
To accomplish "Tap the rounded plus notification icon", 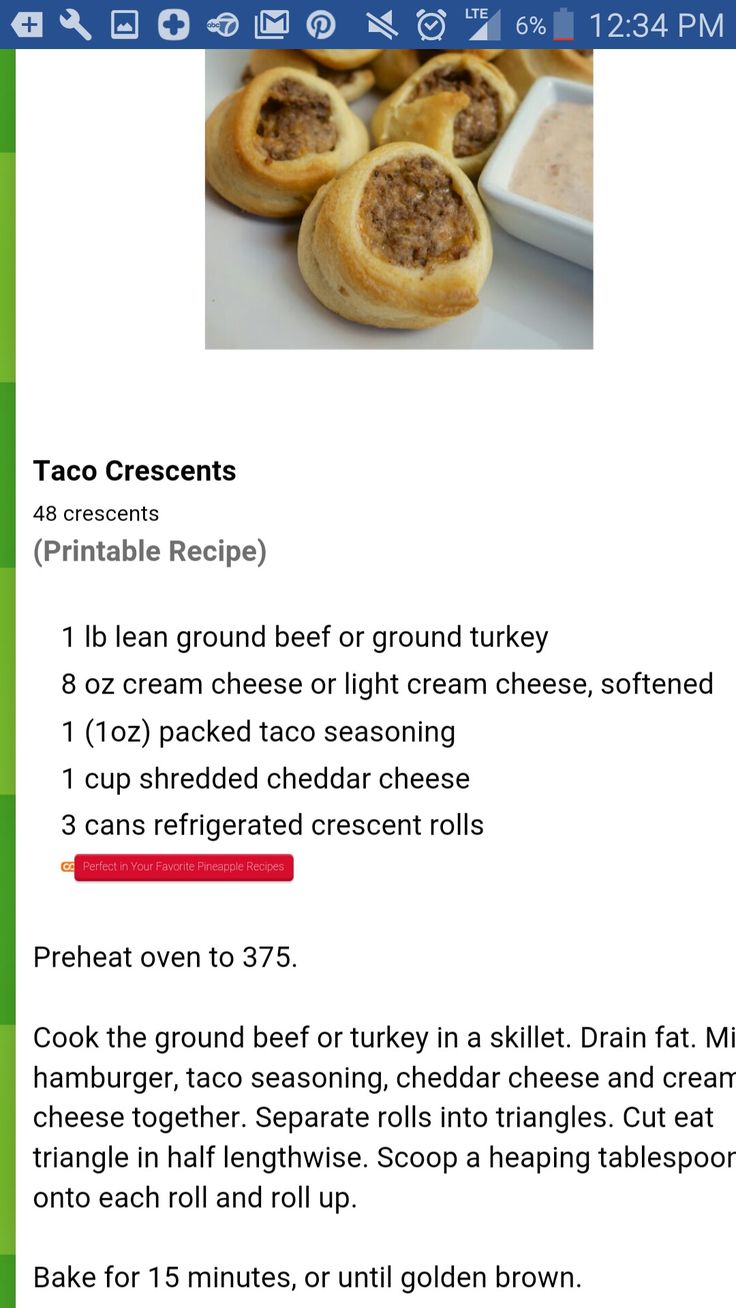I will point(173,24).
